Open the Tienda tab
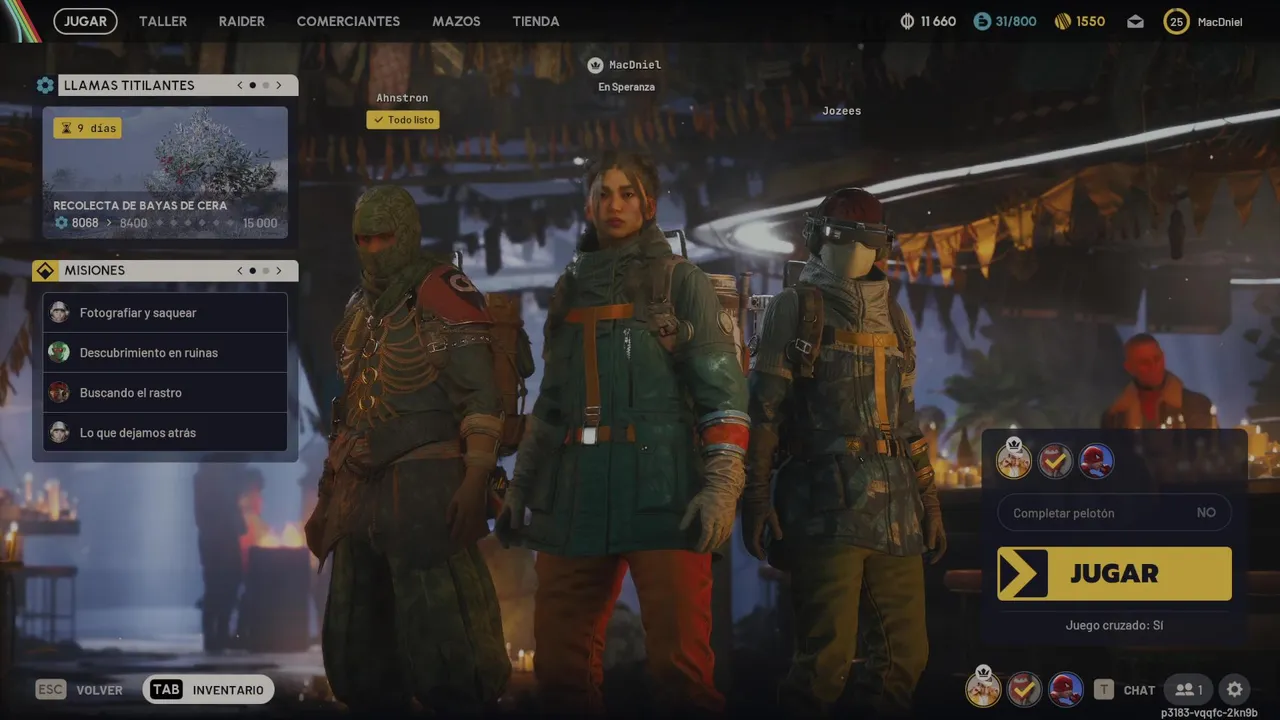 (x=536, y=21)
